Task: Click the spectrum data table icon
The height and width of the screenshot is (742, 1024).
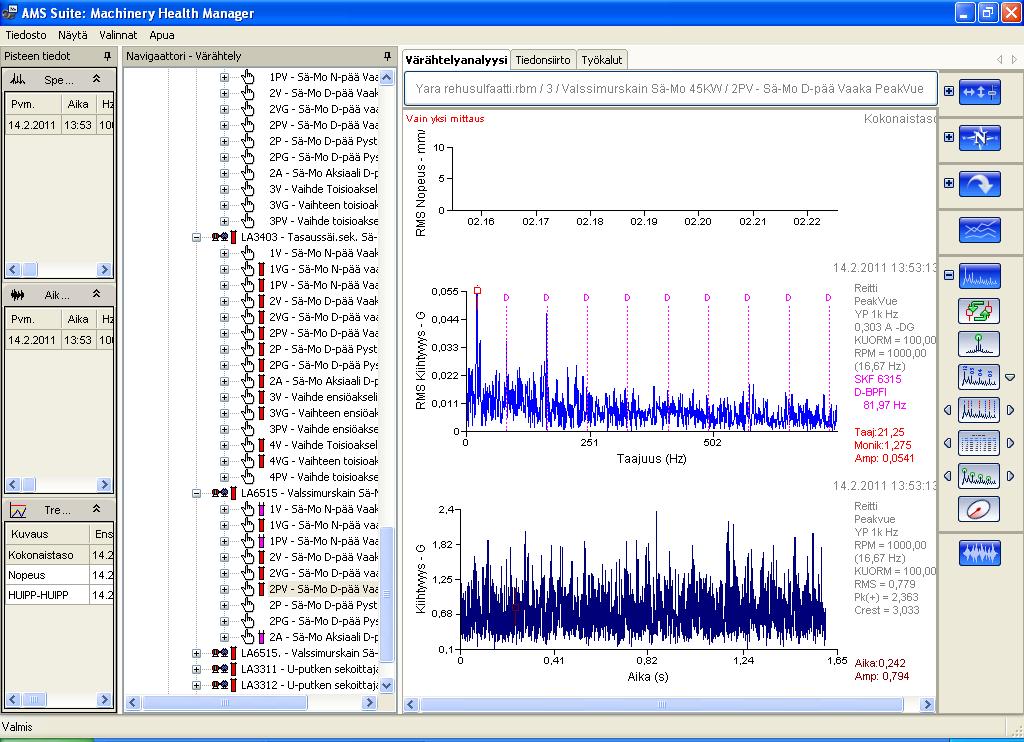Action: point(978,443)
